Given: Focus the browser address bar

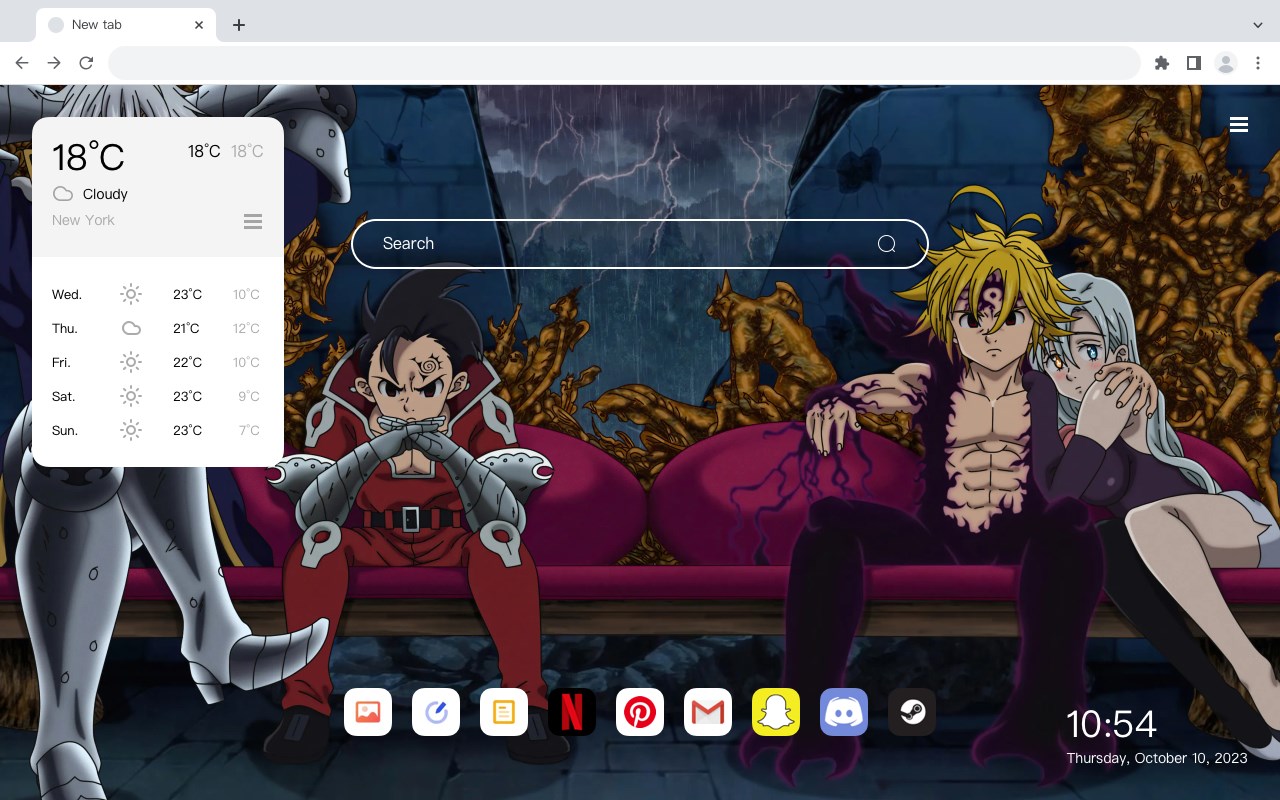Looking at the screenshot, I should (x=624, y=63).
